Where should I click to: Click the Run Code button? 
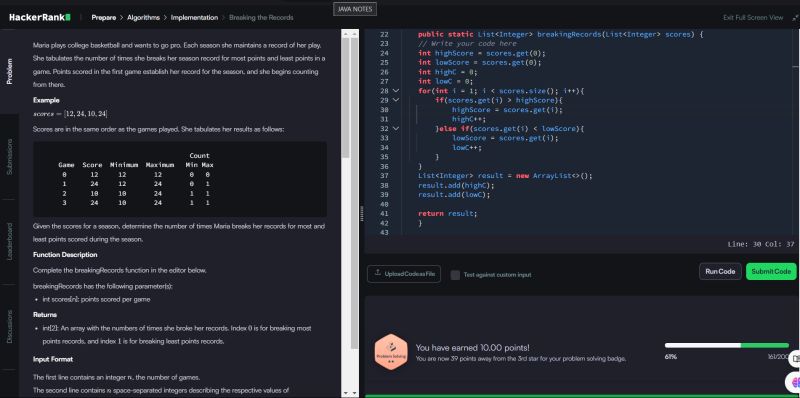click(720, 271)
